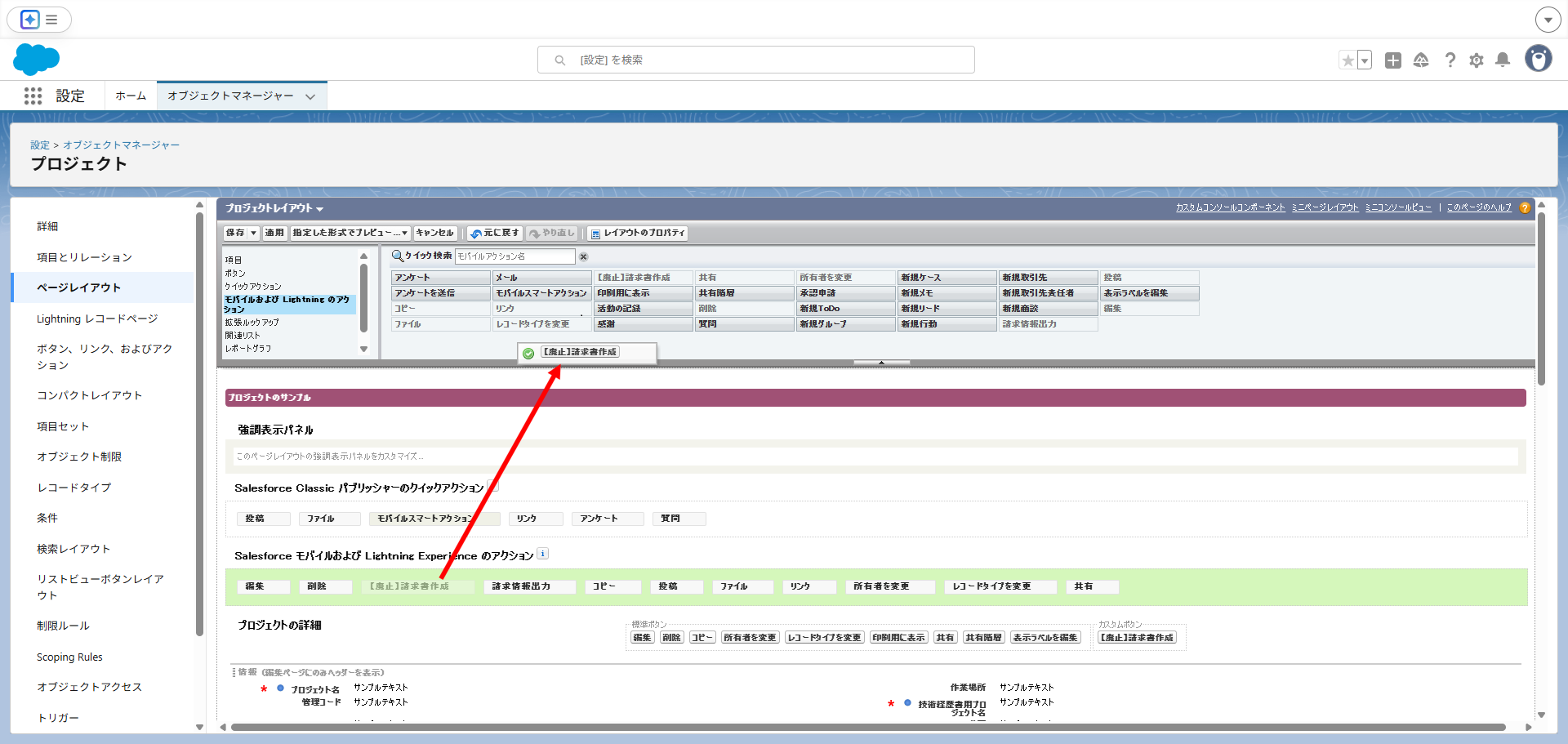Open the global actions plus icon
This screenshot has height=744, width=1568.
[x=1393, y=60]
